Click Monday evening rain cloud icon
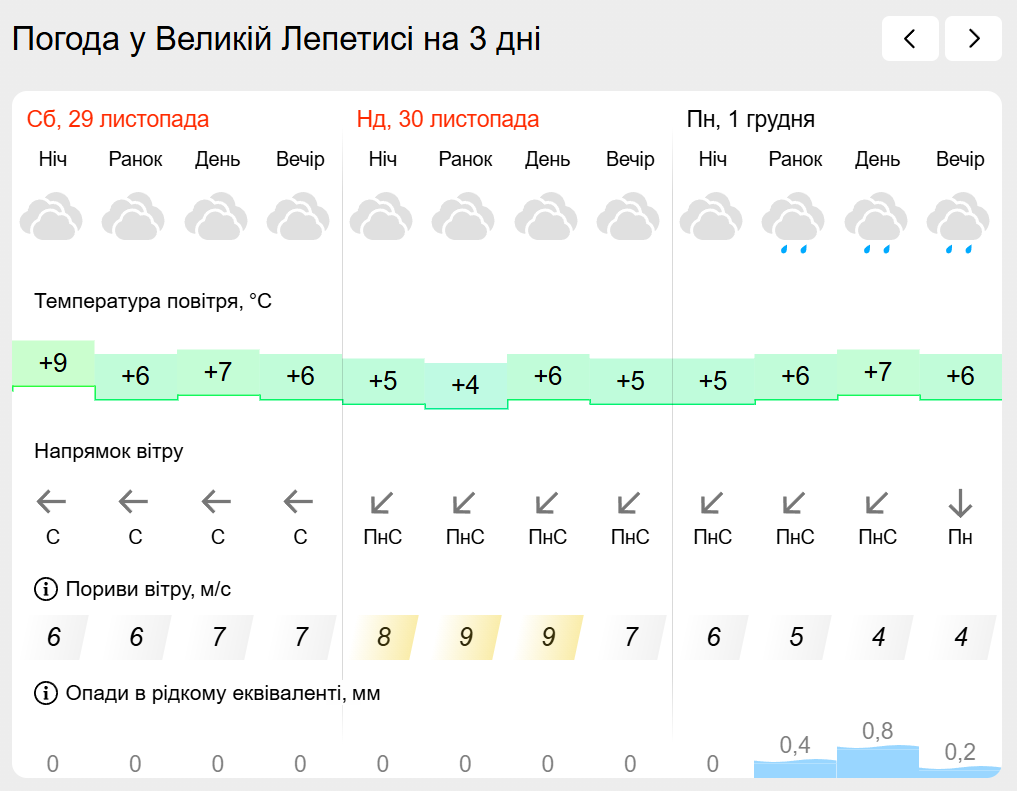This screenshot has width=1017, height=791. pos(959,224)
